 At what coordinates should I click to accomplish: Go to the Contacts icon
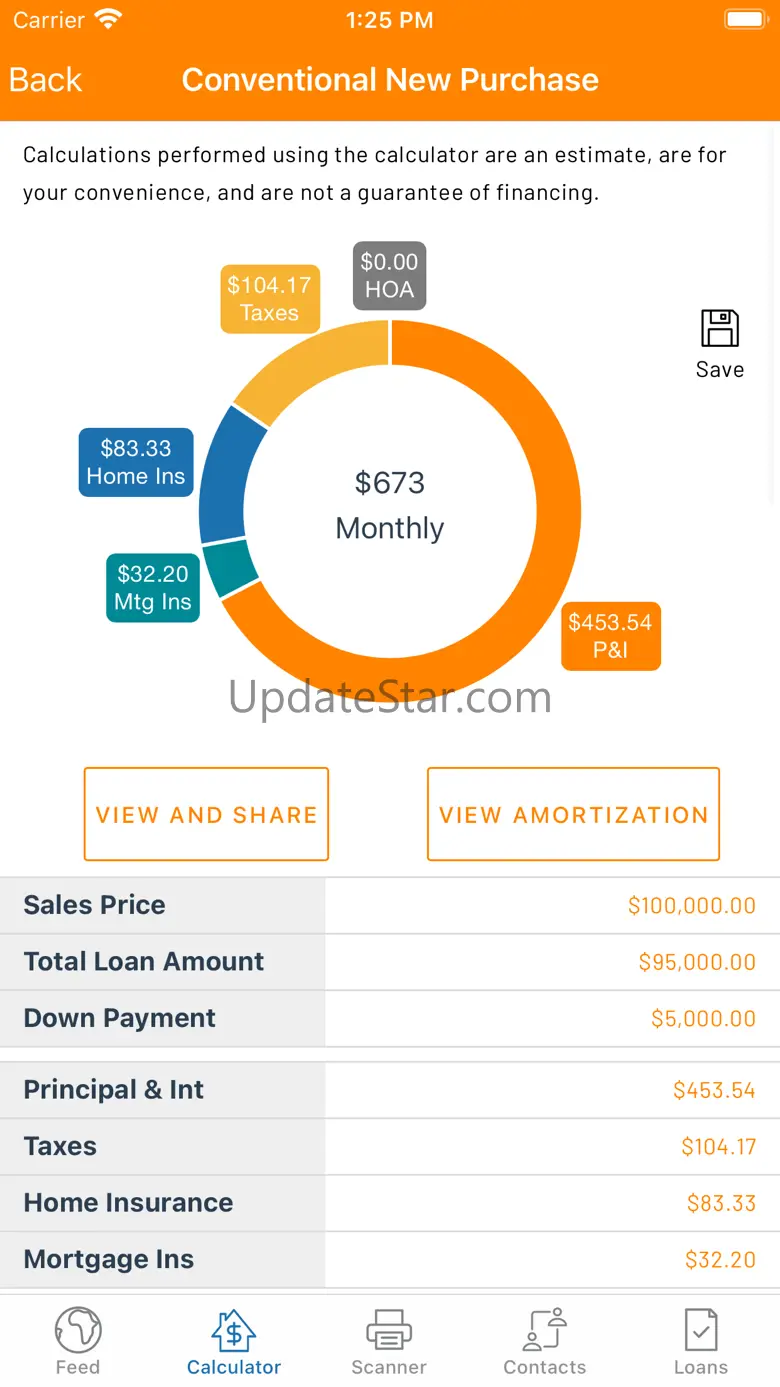[x=545, y=1331]
